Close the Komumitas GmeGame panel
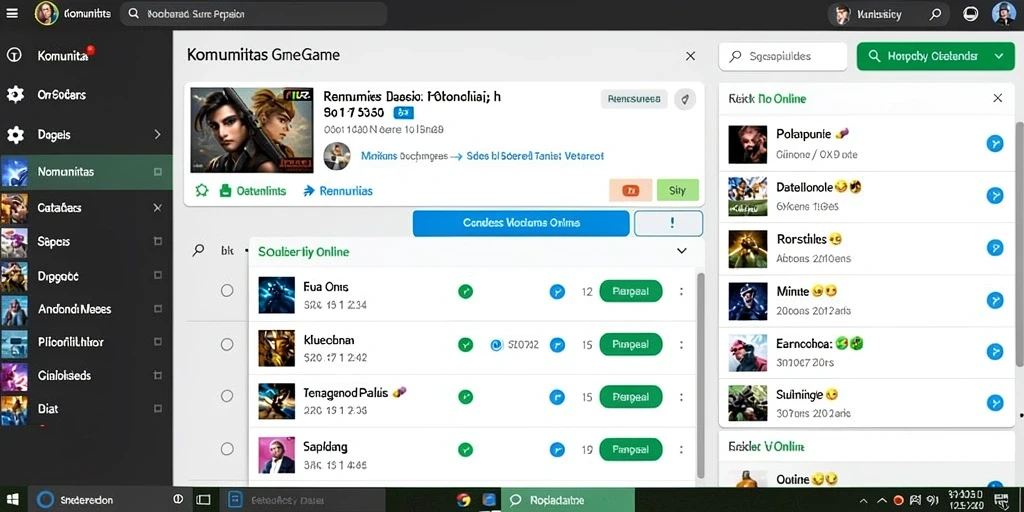 [x=690, y=56]
